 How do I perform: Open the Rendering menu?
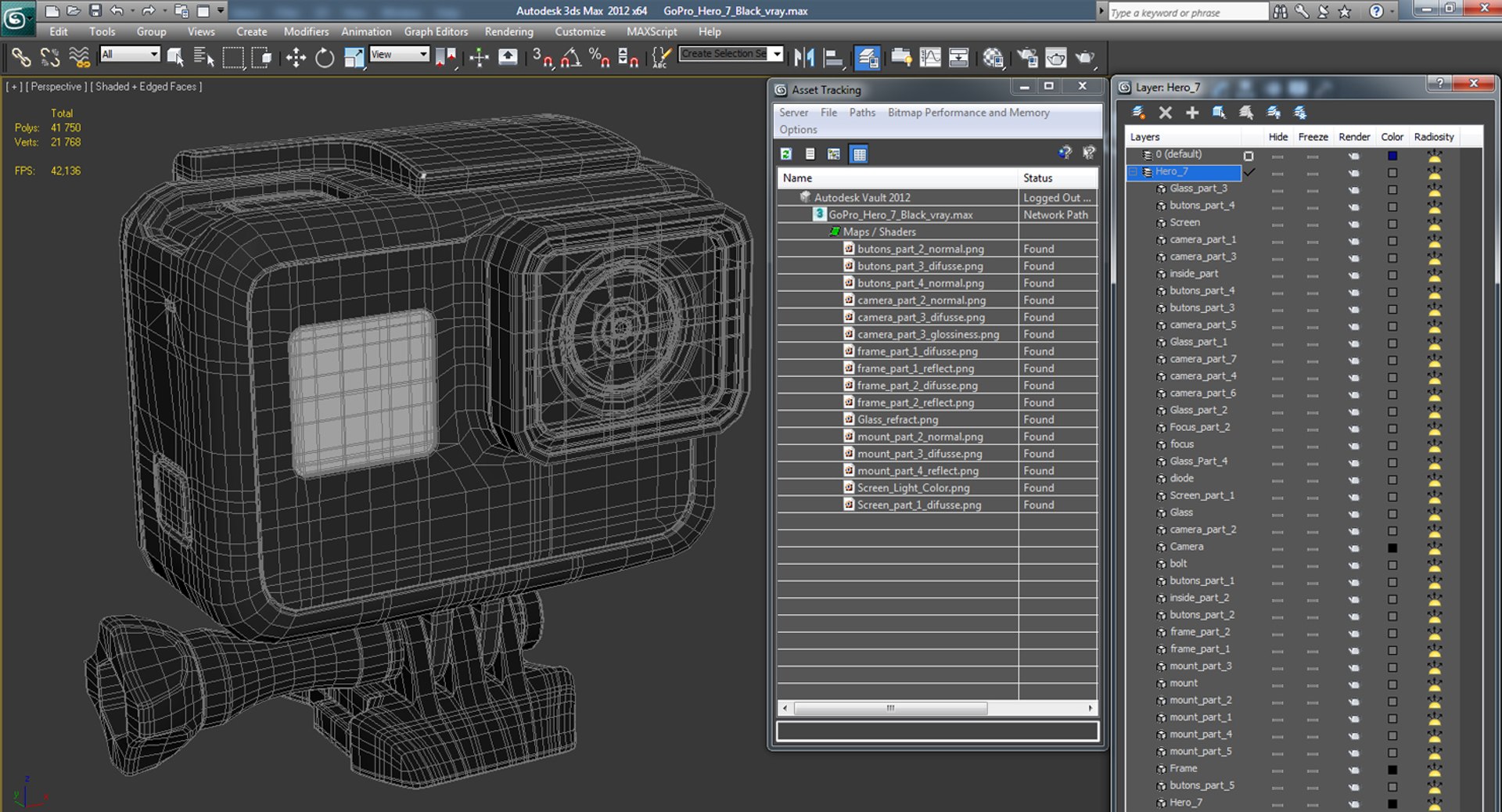(x=508, y=31)
